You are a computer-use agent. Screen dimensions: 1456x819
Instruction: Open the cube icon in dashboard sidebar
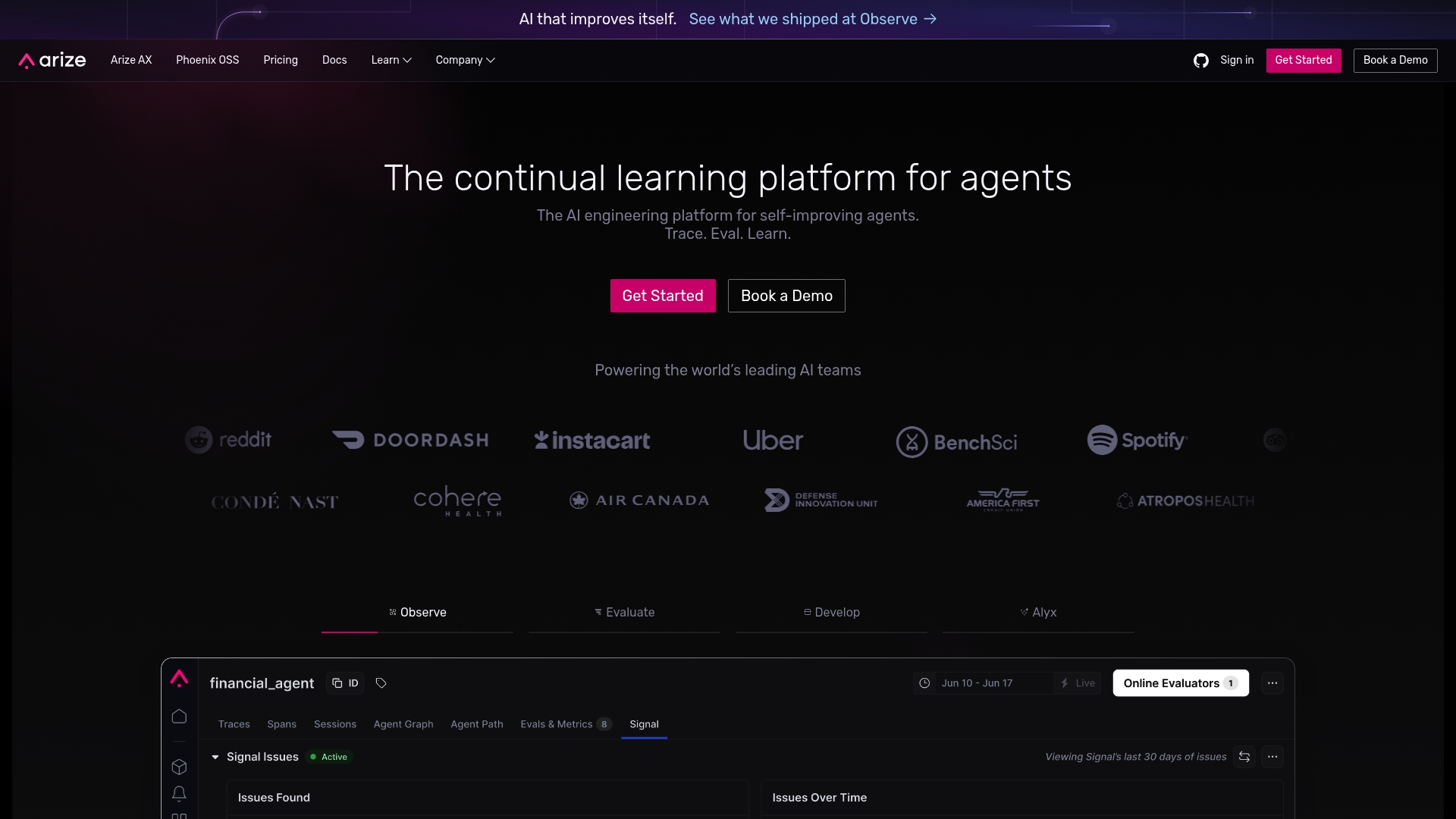[x=179, y=767]
